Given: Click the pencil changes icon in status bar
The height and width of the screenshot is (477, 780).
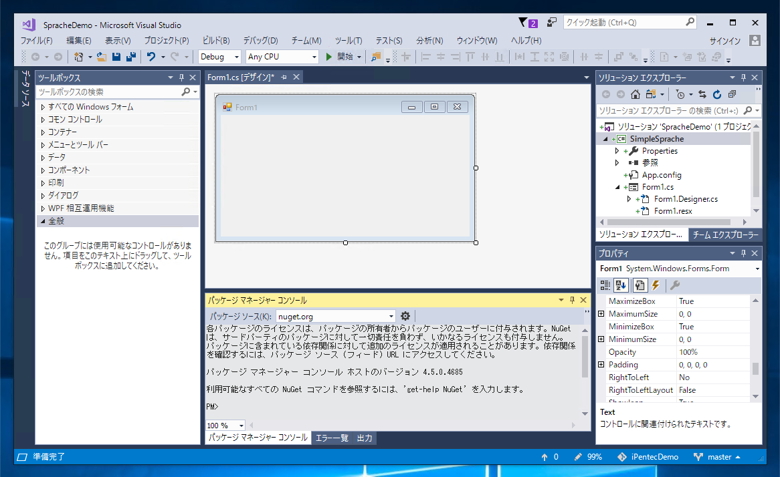Looking at the screenshot, I should click(x=578, y=457).
